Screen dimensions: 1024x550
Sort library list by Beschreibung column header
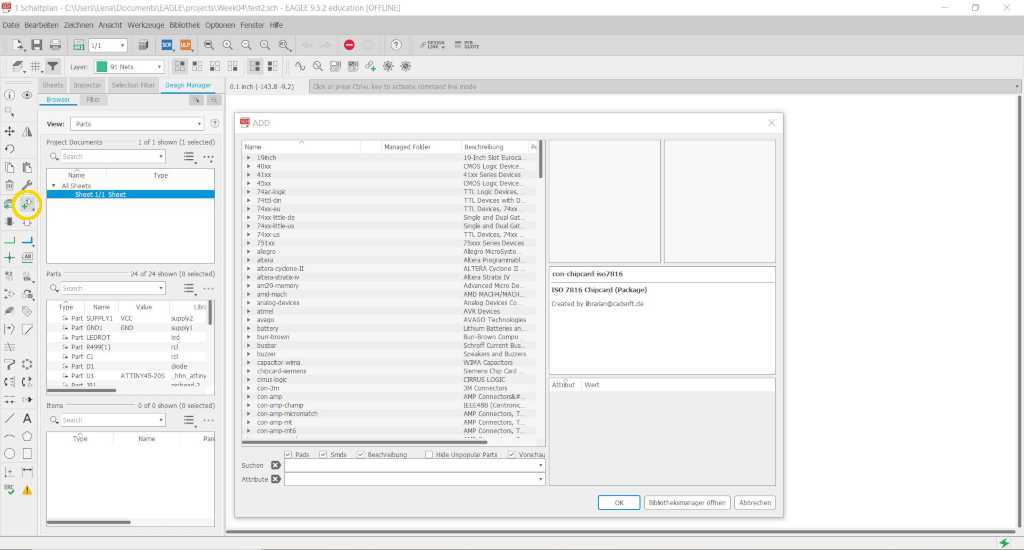point(495,147)
